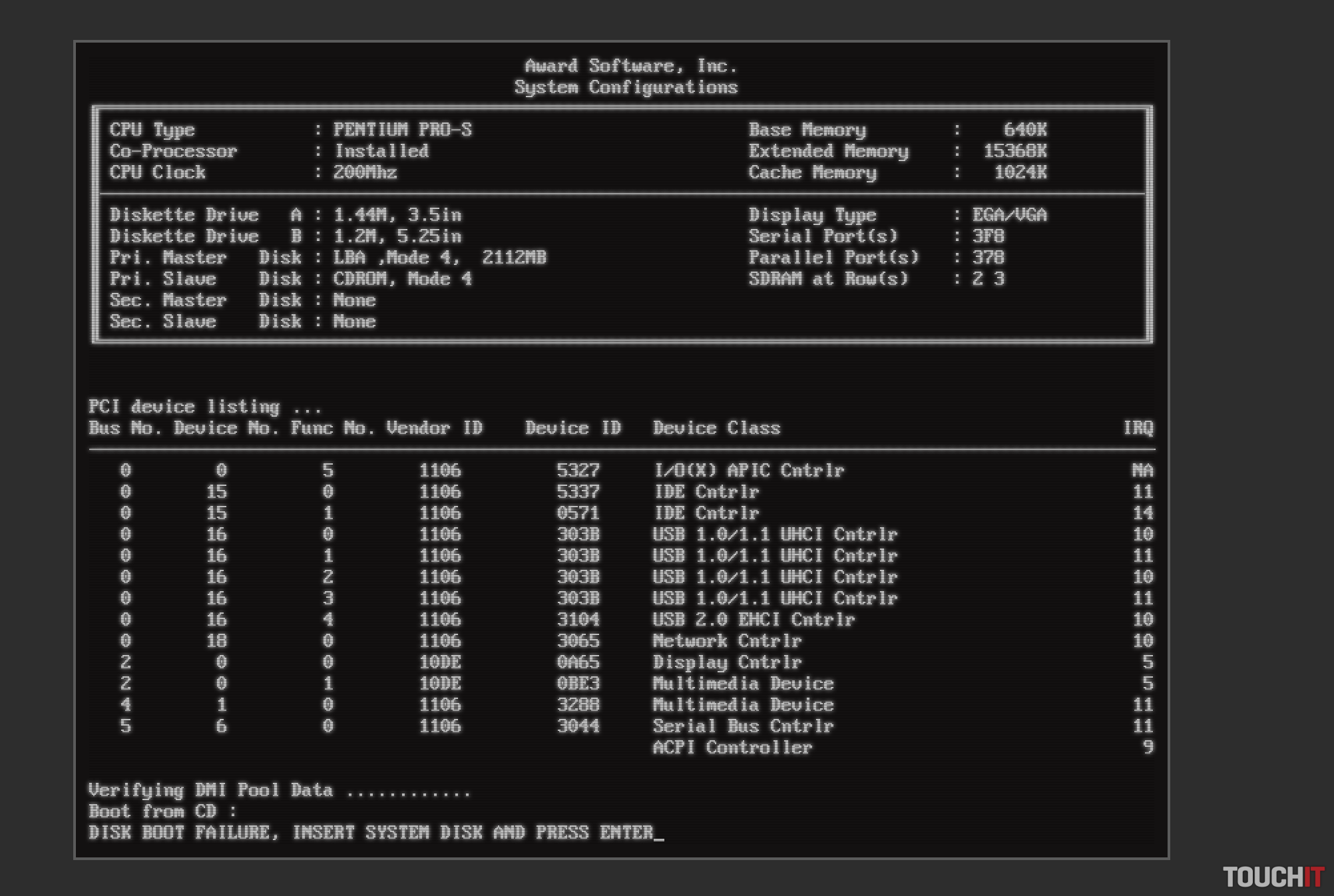The width and height of the screenshot is (1334, 896).
Task: Select the Pri. Master Disk LBA entry
Action: (x=439, y=258)
